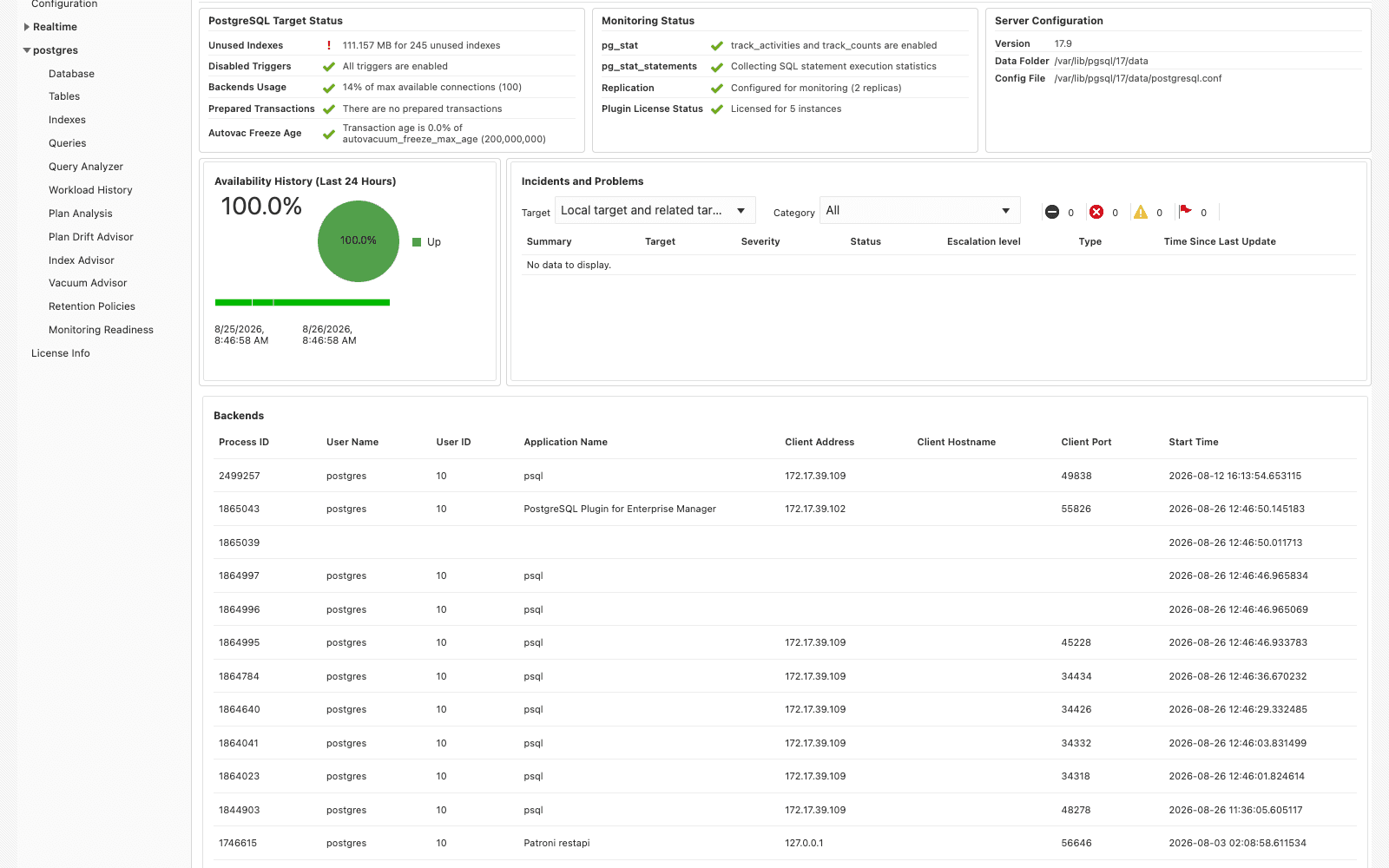The width and height of the screenshot is (1389, 868).
Task: Click the Unused Indexes red warning icon
Action: [x=329, y=45]
